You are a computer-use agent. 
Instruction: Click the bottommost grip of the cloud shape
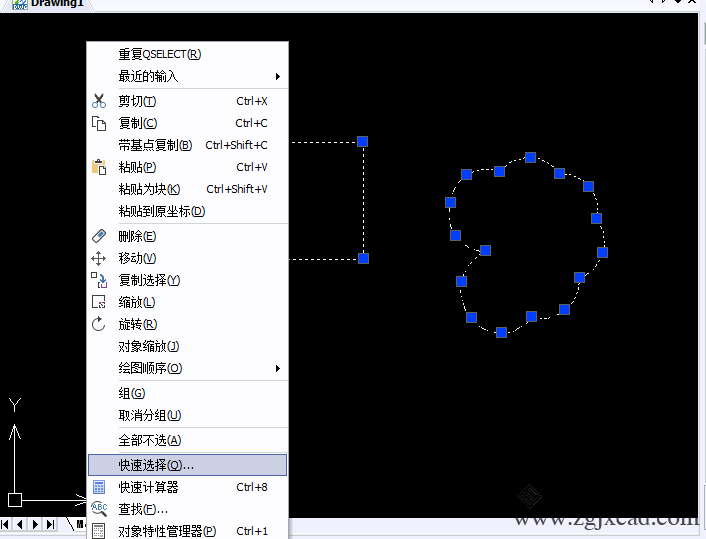click(x=501, y=332)
